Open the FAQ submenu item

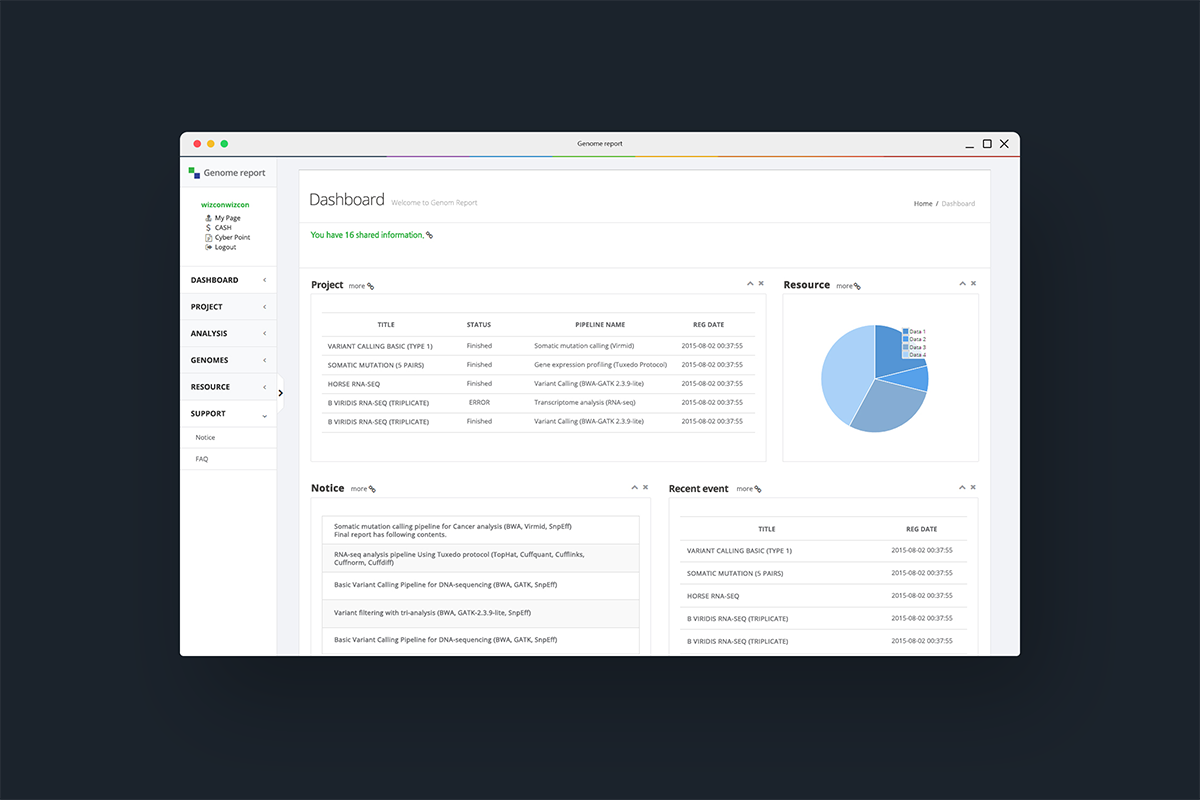click(x=228, y=459)
